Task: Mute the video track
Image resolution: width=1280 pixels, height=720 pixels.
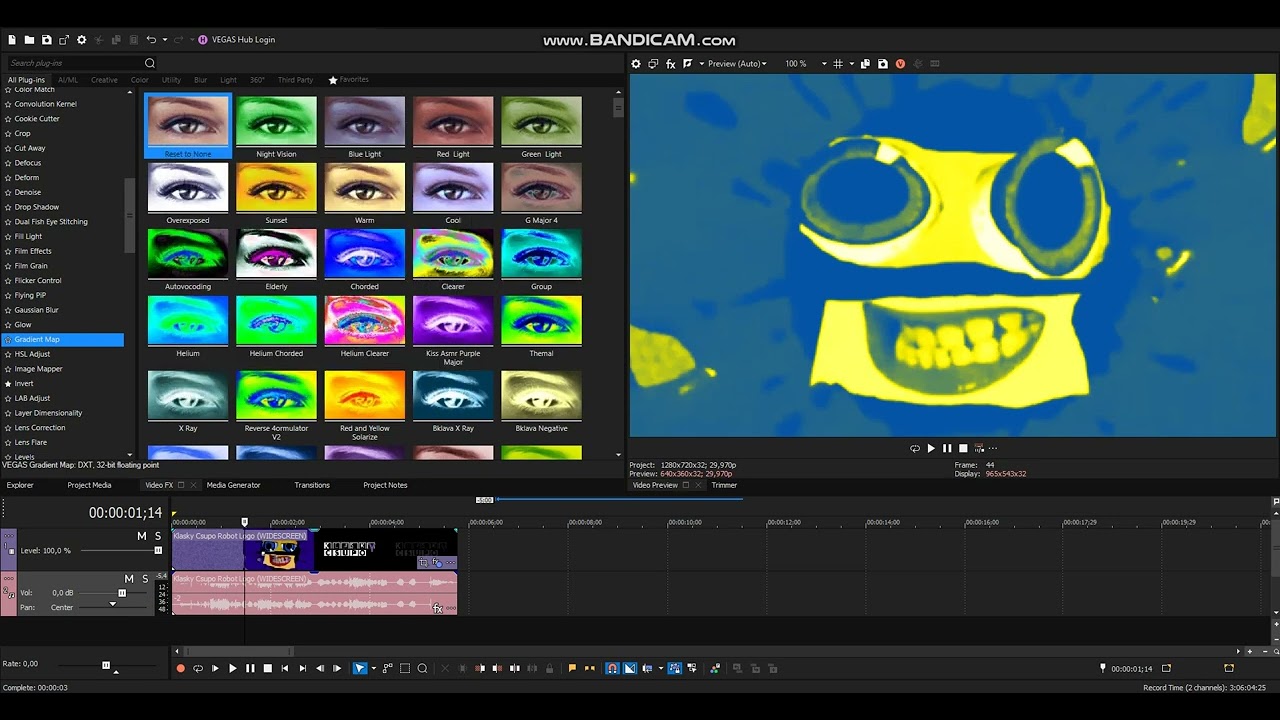Action: click(x=141, y=537)
